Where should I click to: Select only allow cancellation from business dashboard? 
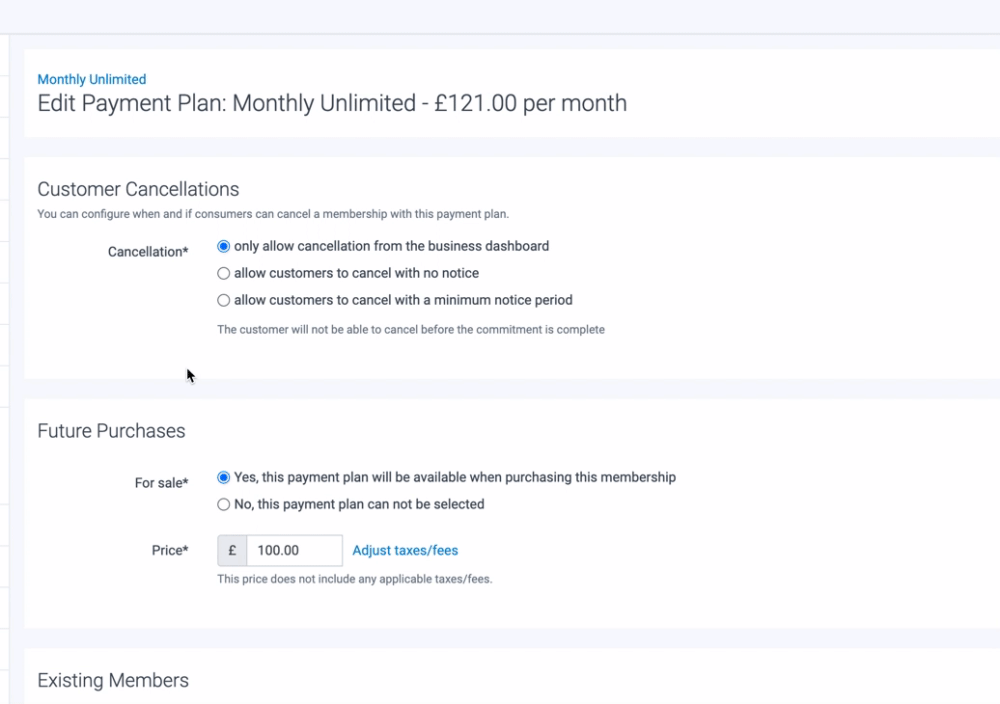[224, 246]
